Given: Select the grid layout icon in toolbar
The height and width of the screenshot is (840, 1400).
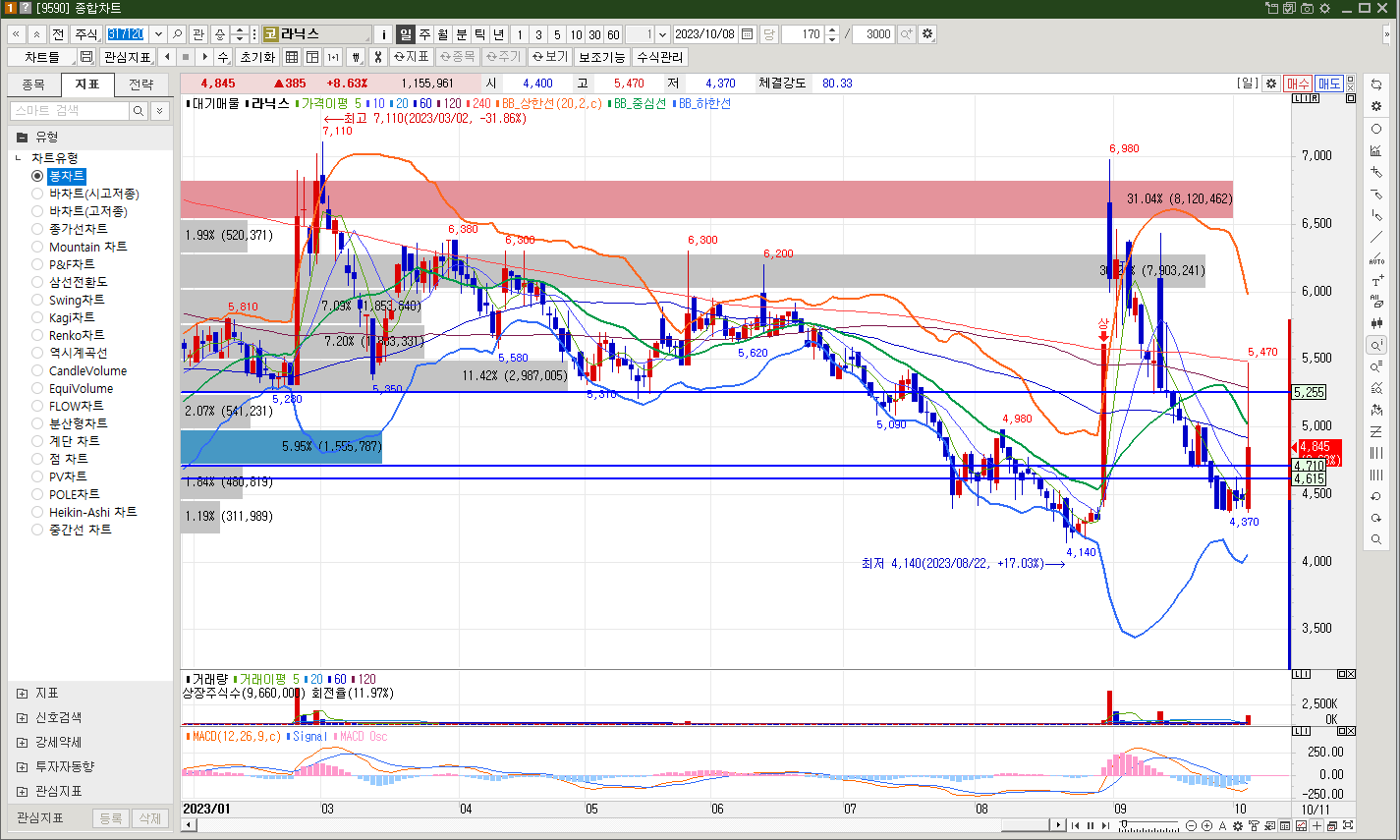Looking at the screenshot, I should pos(292,57).
